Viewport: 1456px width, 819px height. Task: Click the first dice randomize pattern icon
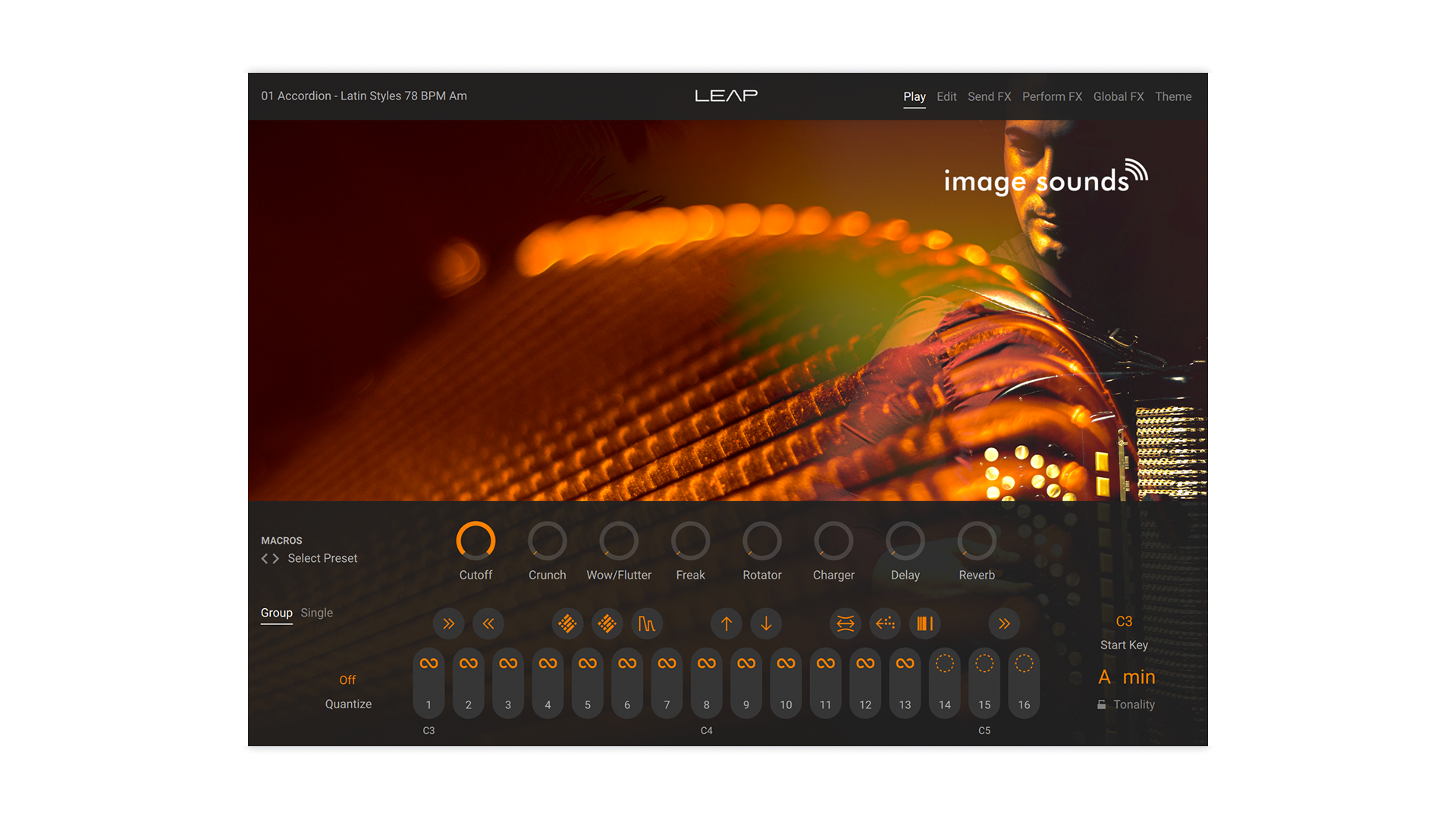[x=567, y=623]
